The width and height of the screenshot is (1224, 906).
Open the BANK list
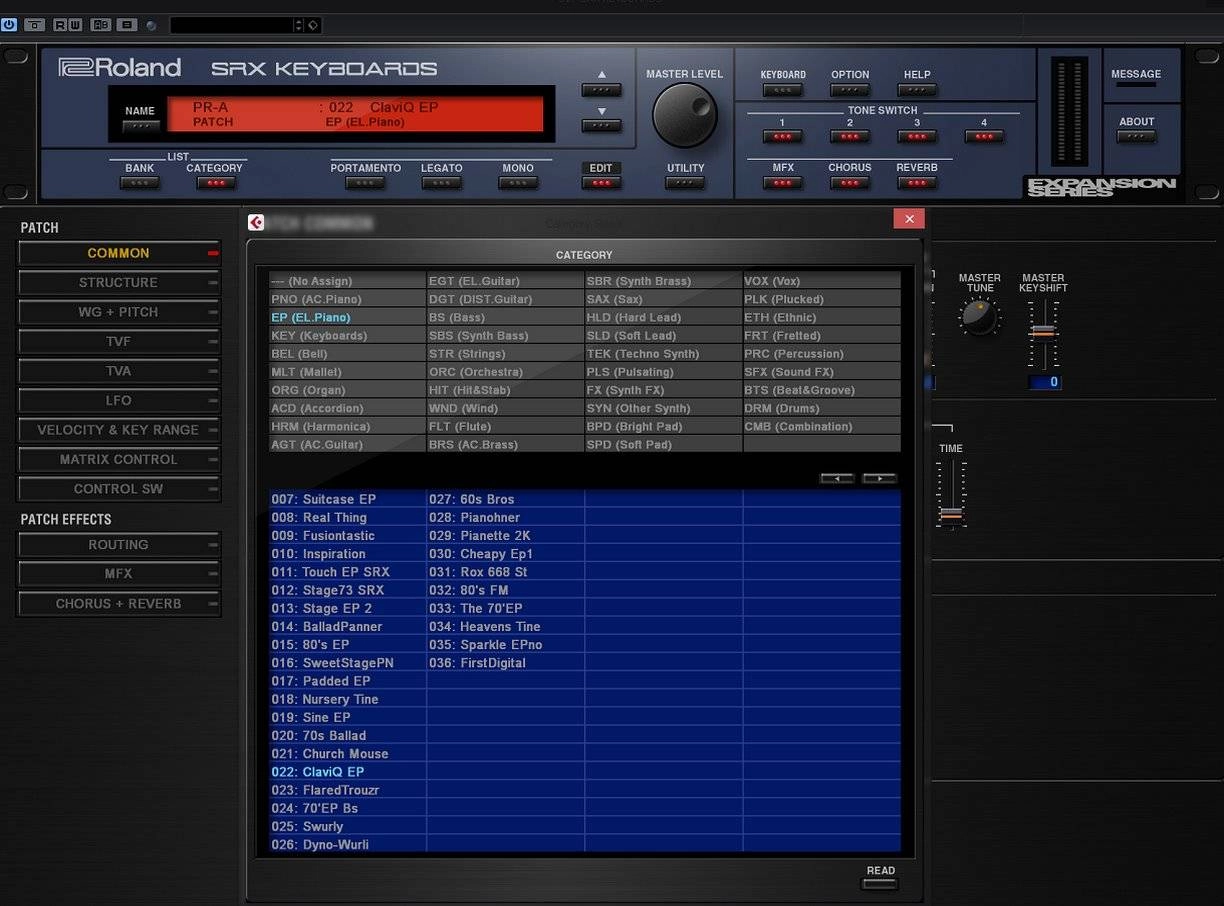tap(139, 183)
